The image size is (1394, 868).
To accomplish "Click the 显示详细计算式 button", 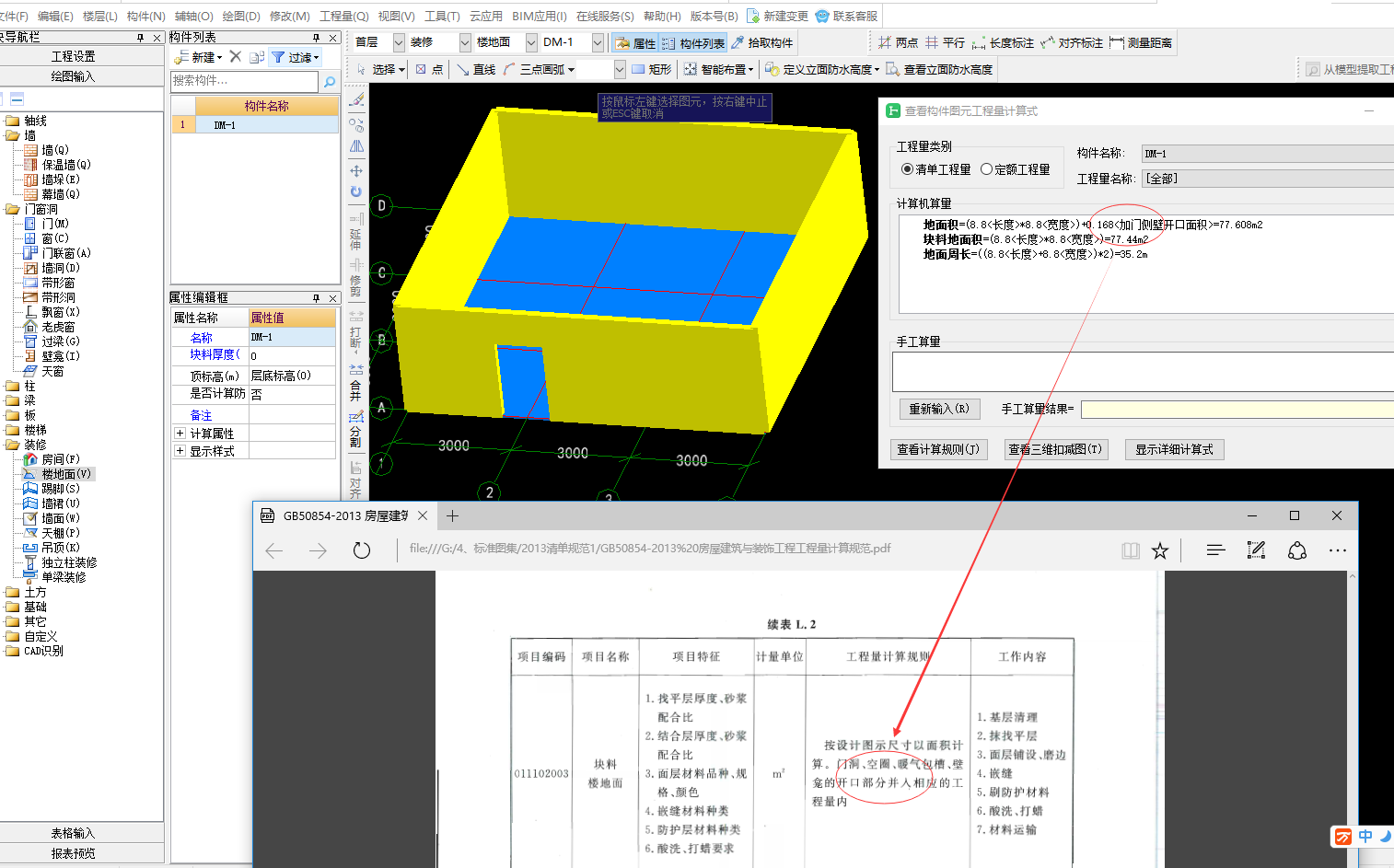I will (x=1174, y=449).
